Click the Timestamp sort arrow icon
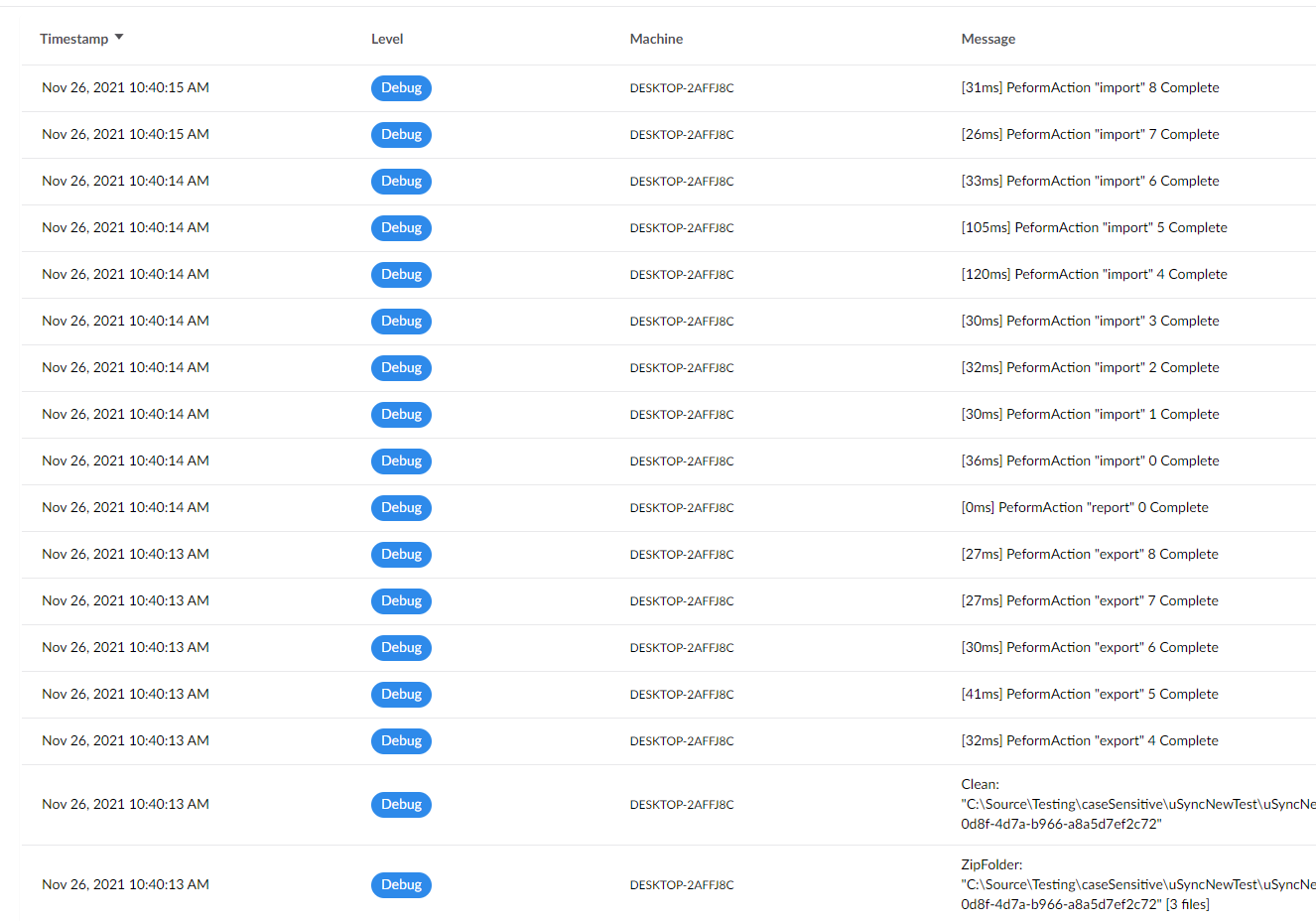Image resolution: width=1316 pixels, height=921 pixels. click(x=119, y=38)
